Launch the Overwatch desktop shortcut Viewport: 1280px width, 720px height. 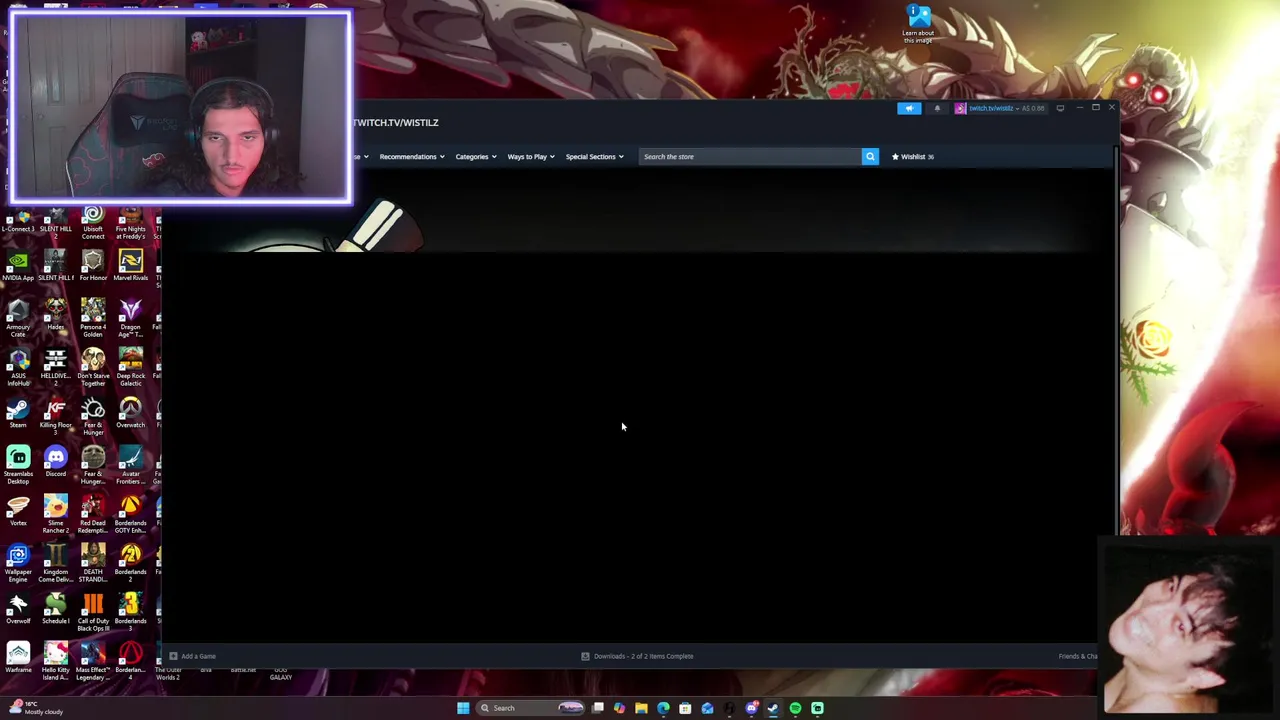click(x=130, y=413)
